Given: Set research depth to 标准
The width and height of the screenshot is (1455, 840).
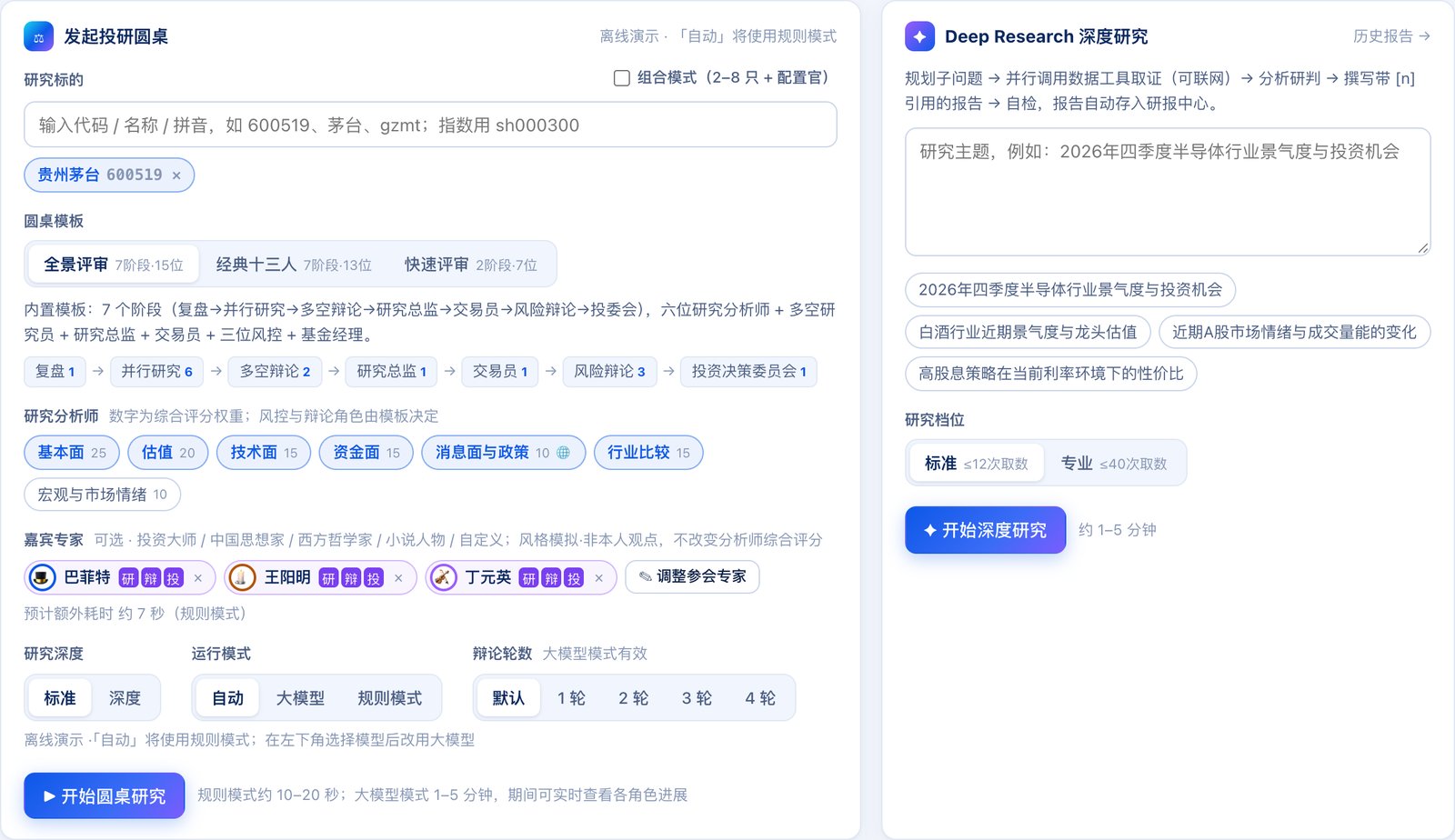Looking at the screenshot, I should (60, 698).
